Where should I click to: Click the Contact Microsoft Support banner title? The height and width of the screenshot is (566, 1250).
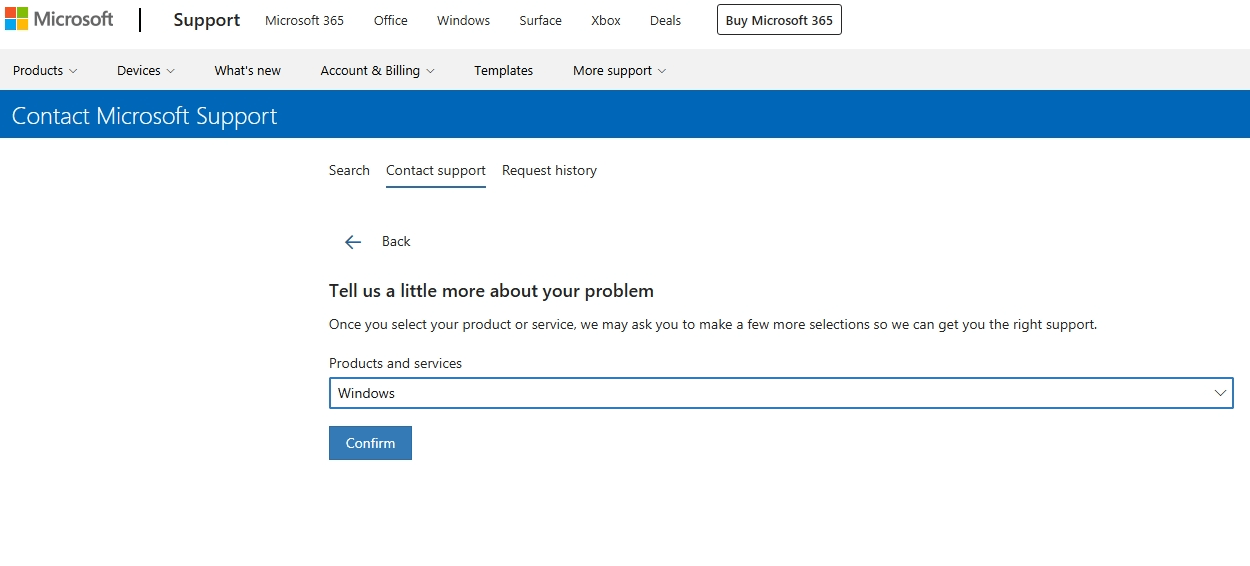pyautogui.click(x=145, y=116)
